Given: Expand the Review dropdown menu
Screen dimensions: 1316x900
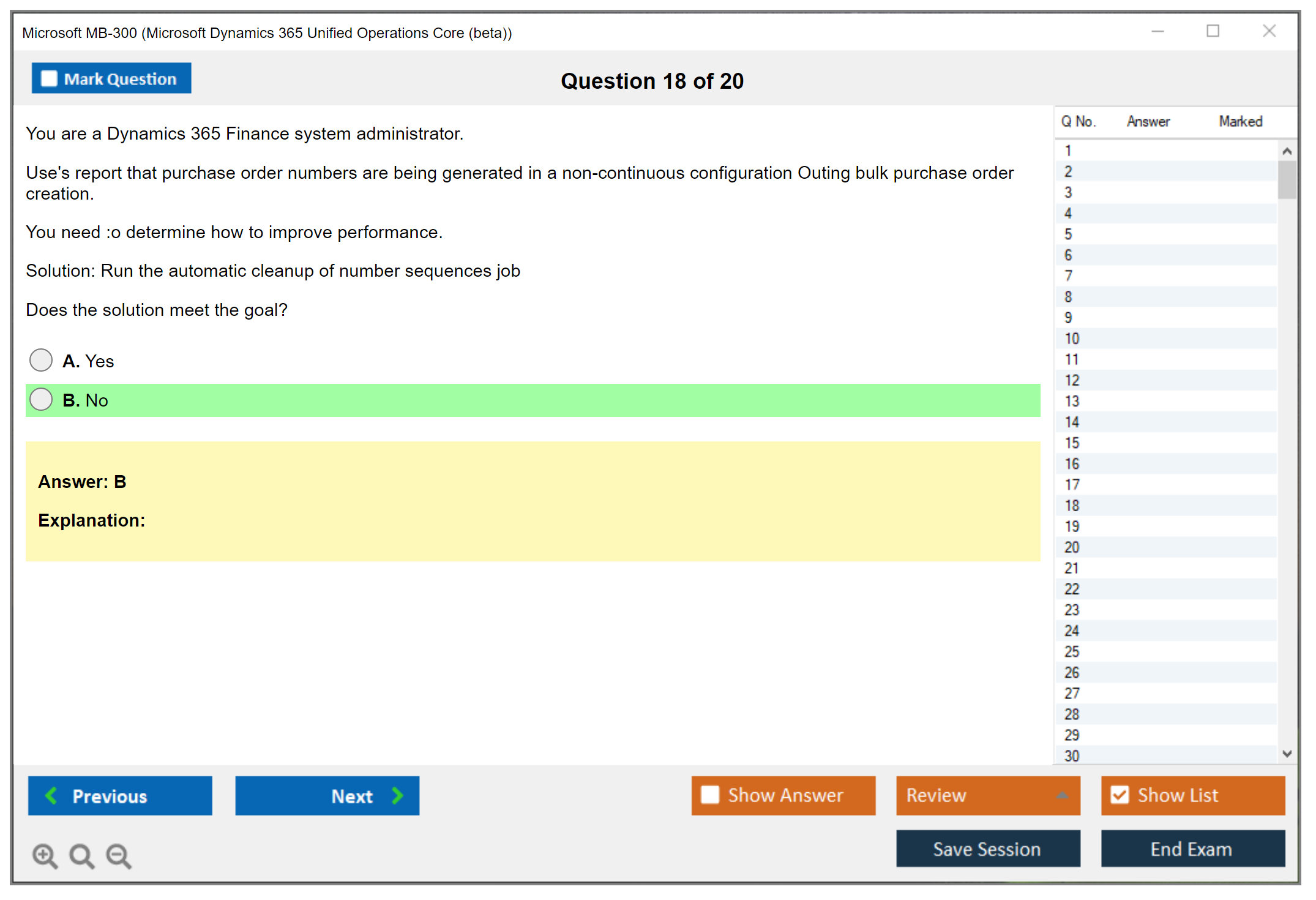Looking at the screenshot, I should coord(1062,795).
